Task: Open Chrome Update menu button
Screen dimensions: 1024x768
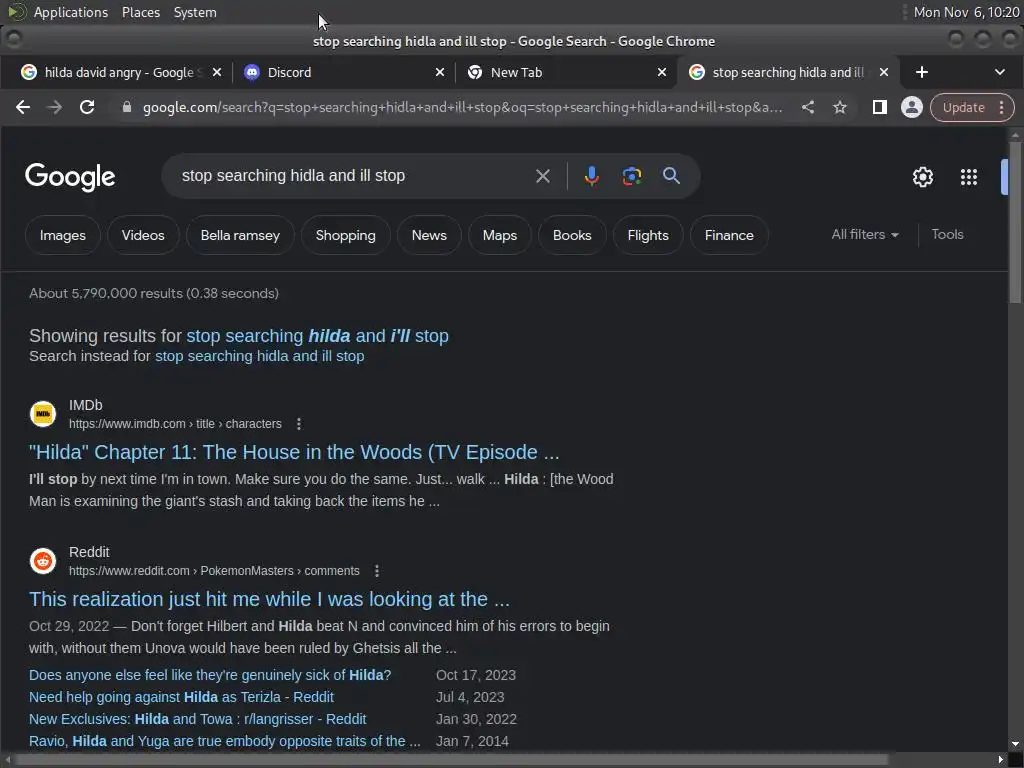Action: tap(972, 107)
